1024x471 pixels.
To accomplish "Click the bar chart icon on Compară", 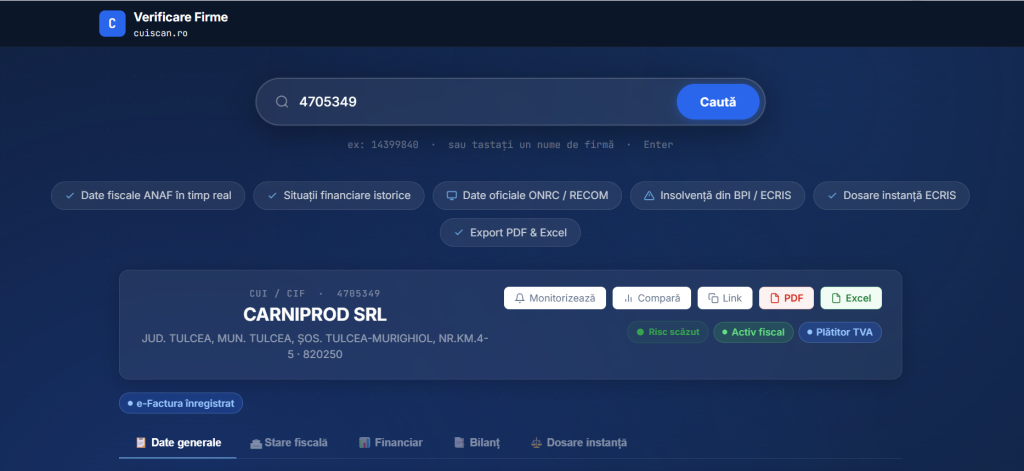I will (x=628, y=298).
